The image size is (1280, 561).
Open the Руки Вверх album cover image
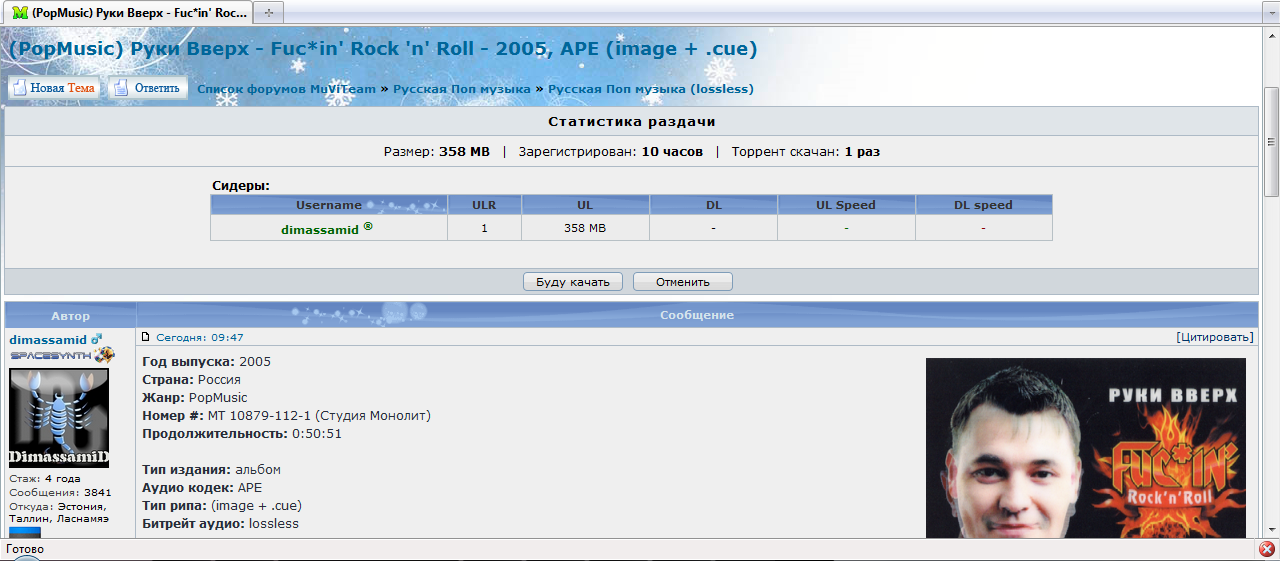pos(1086,448)
